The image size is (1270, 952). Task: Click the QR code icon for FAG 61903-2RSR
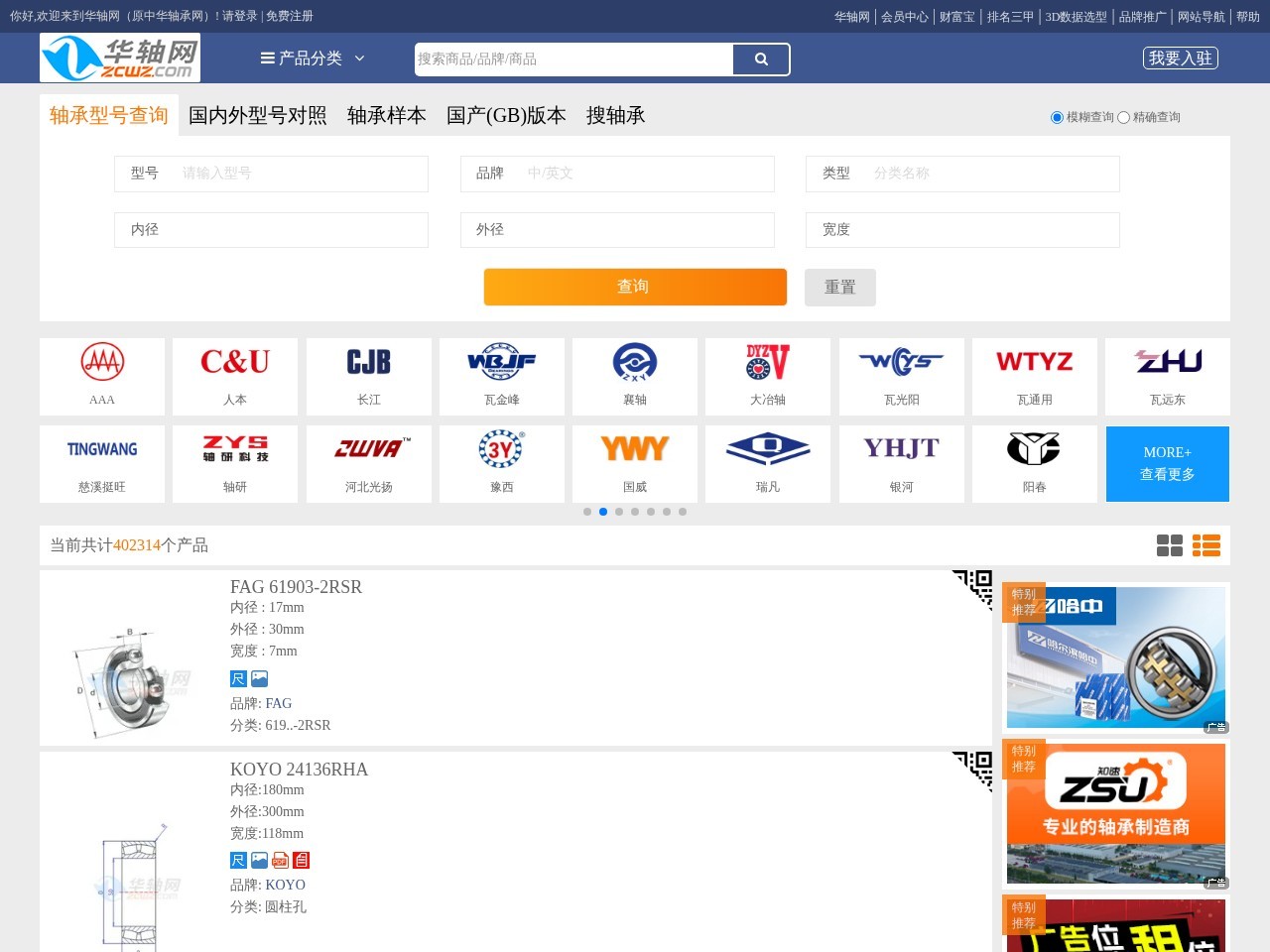pyautogui.click(x=972, y=589)
